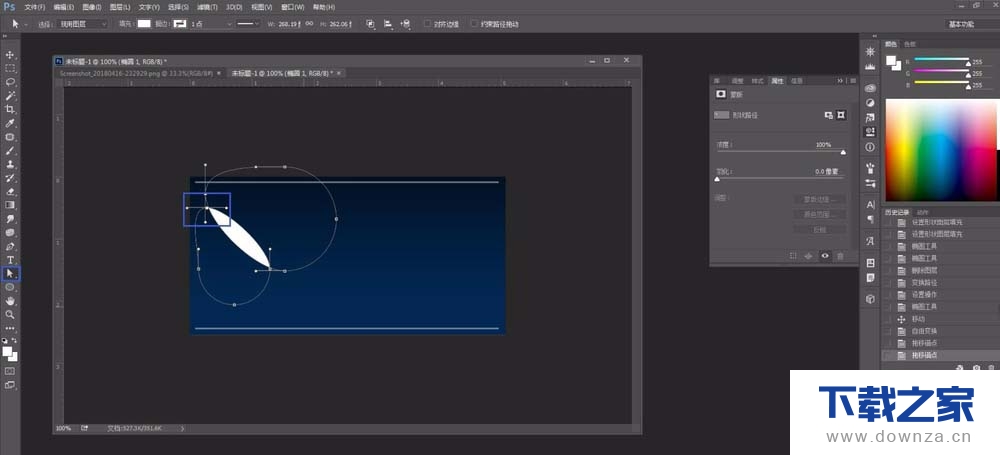1000x455 pixels.
Task: Open the 3D cube panel icon
Action: pyautogui.click(x=871, y=299)
